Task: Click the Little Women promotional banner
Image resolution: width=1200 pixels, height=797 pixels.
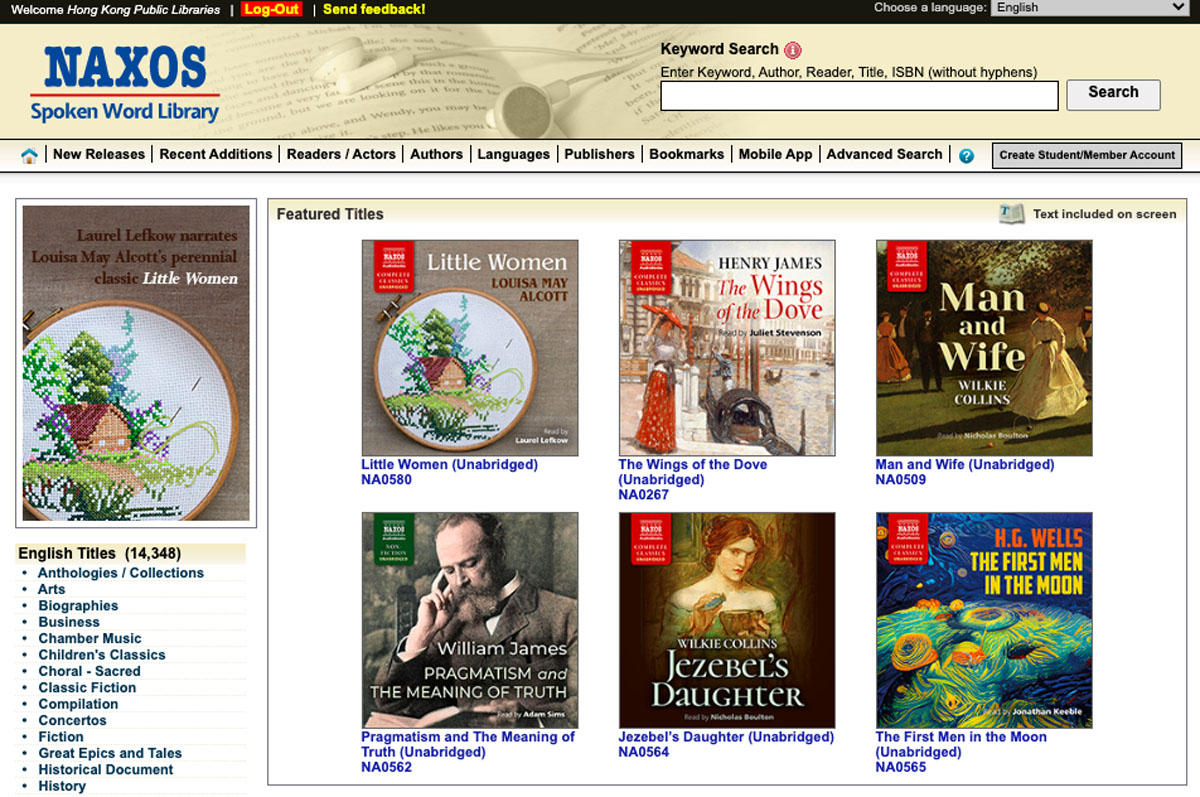Action: pyautogui.click(x=136, y=363)
